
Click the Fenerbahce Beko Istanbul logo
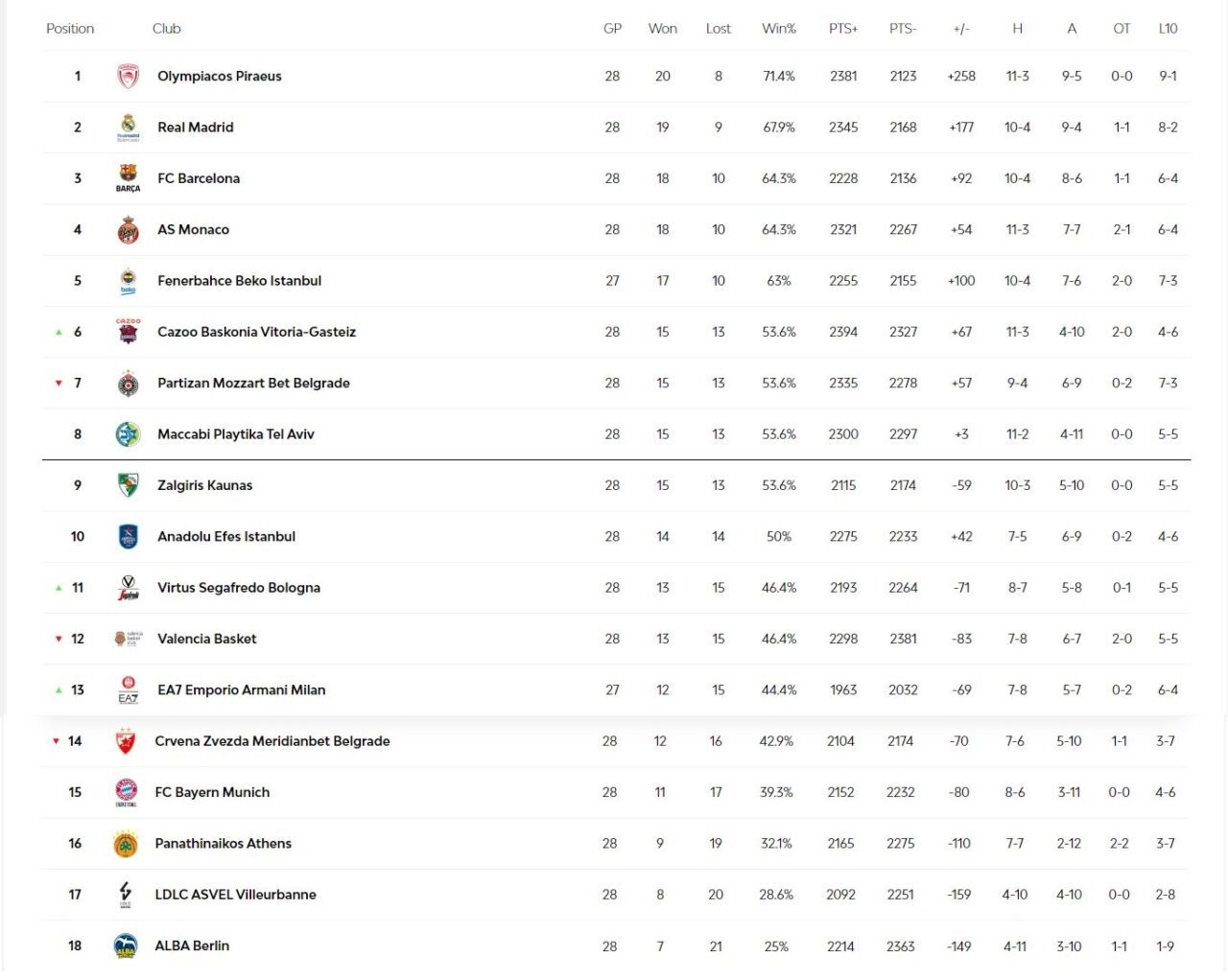(x=128, y=281)
